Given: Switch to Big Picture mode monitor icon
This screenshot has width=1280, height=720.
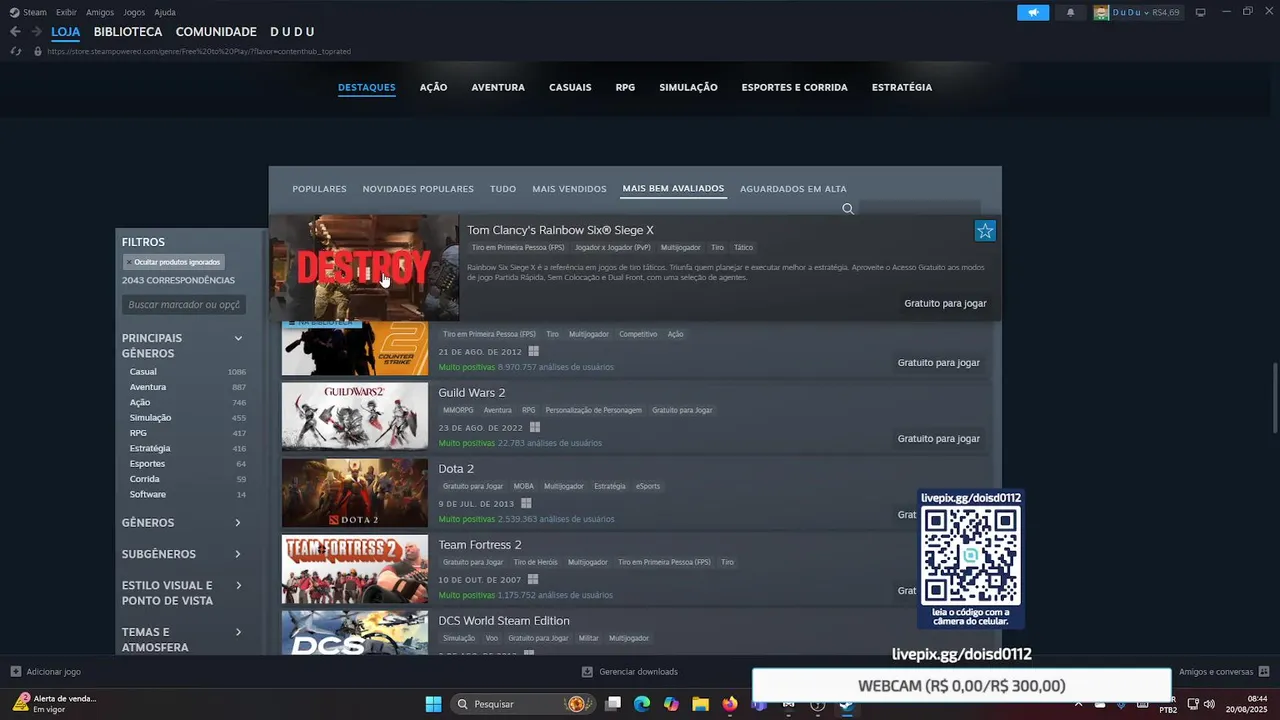Looking at the screenshot, I should (x=1200, y=12).
